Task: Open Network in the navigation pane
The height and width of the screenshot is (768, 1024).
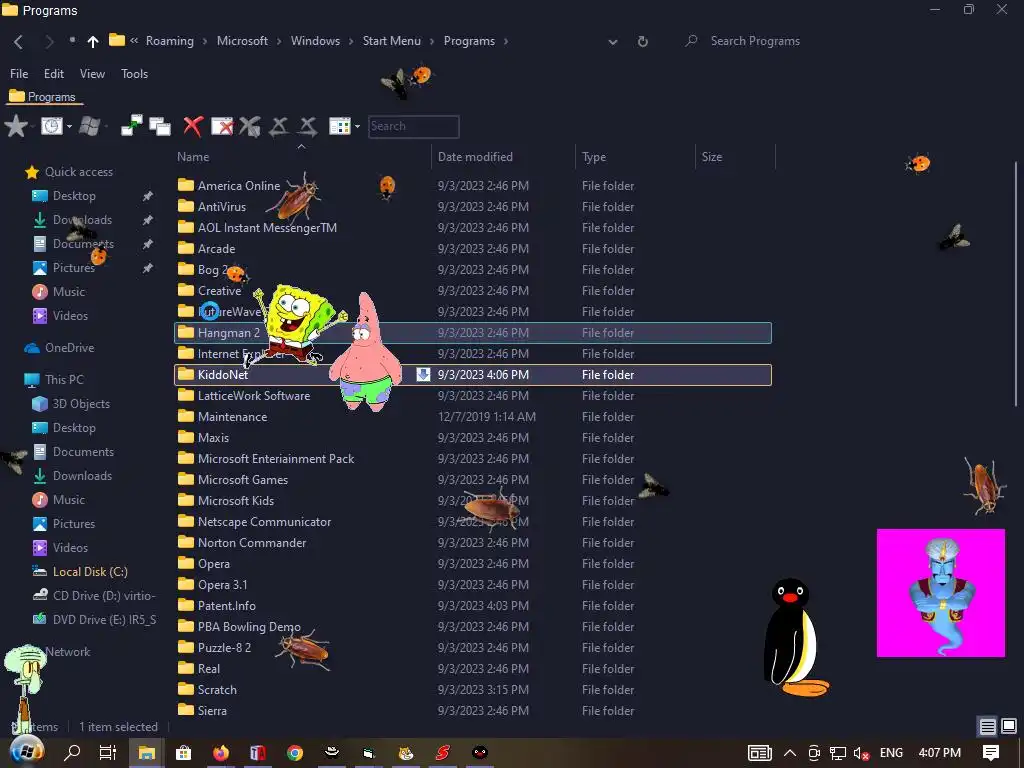Action: coord(67,652)
